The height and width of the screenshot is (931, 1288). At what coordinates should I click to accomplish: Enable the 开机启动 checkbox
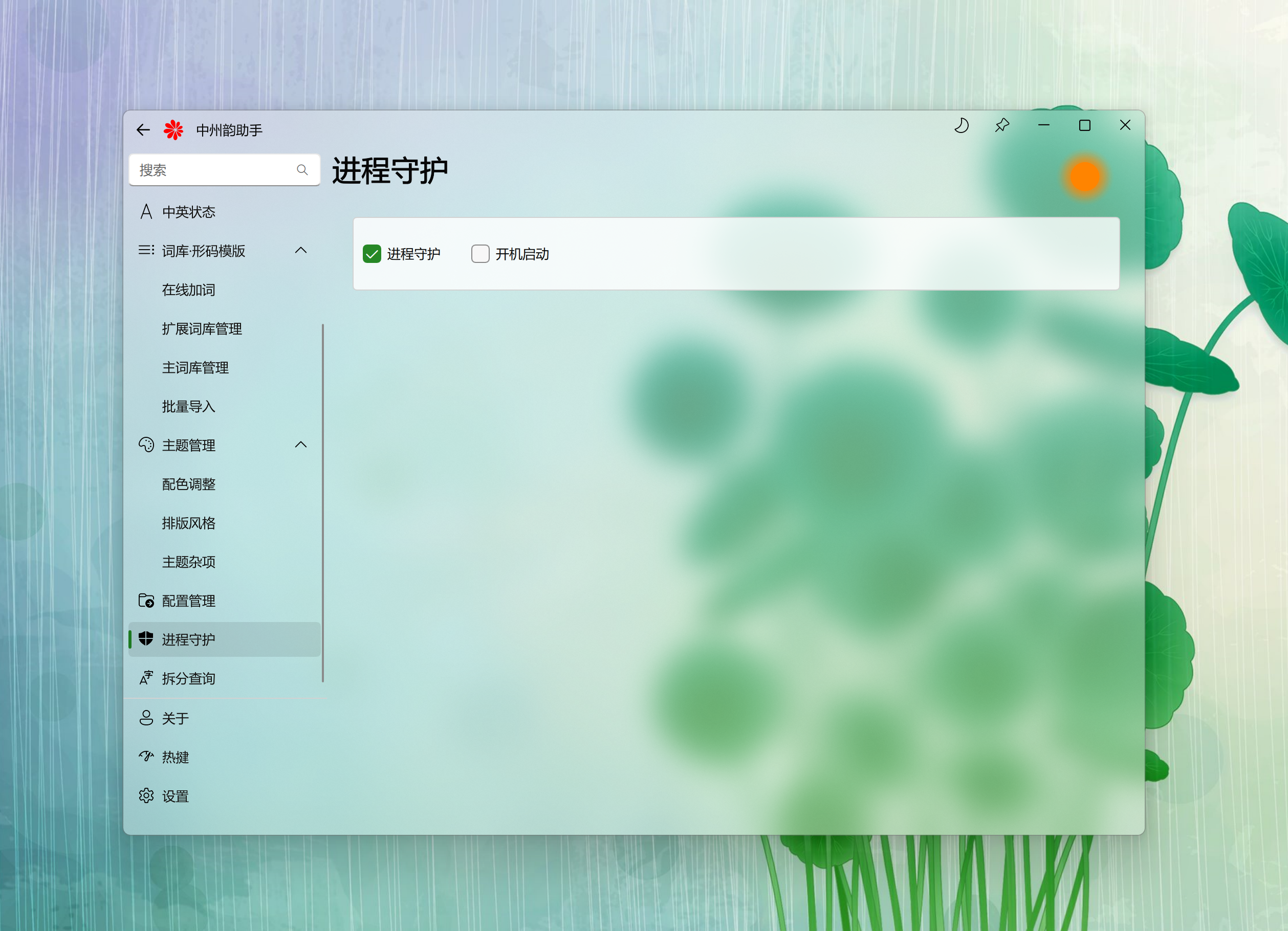pos(481,254)
